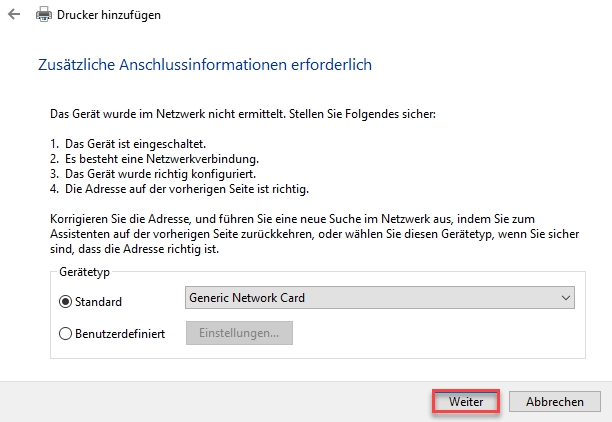
Task: Select the Standard radio button
Action: tap(66, 301)
